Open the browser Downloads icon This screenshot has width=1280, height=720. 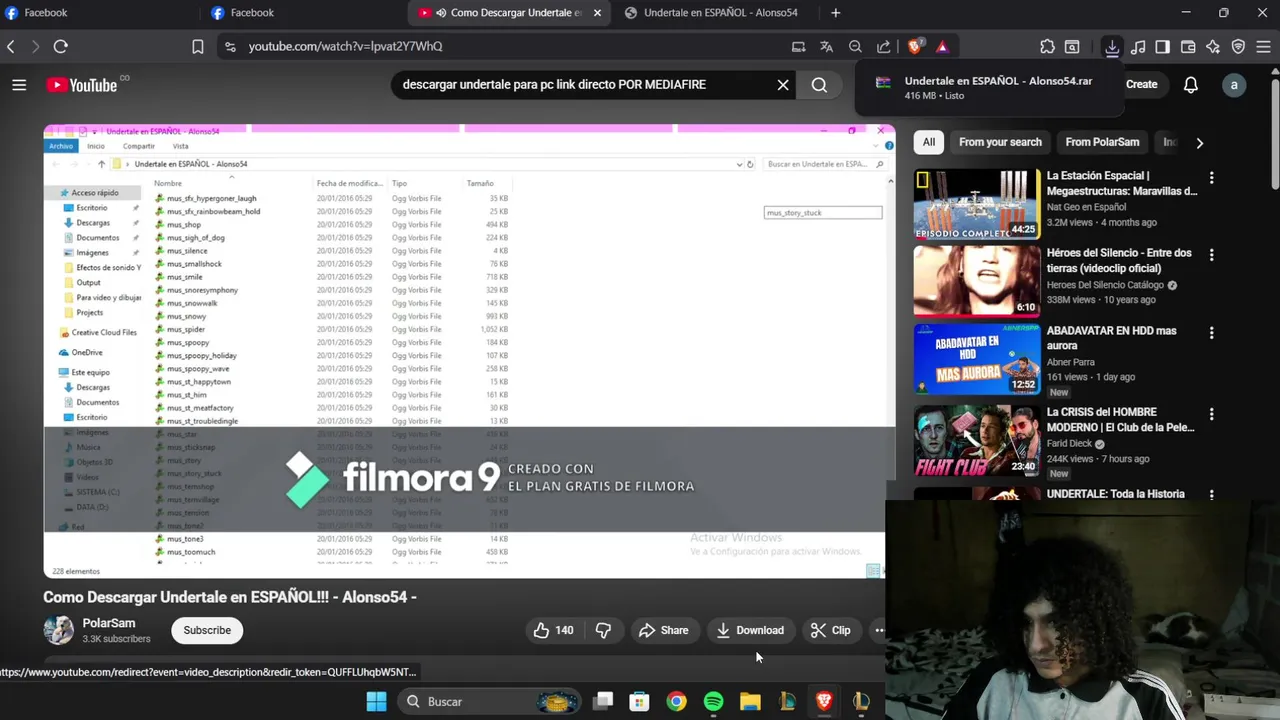pyautogui.click(x=1112, y=46)
